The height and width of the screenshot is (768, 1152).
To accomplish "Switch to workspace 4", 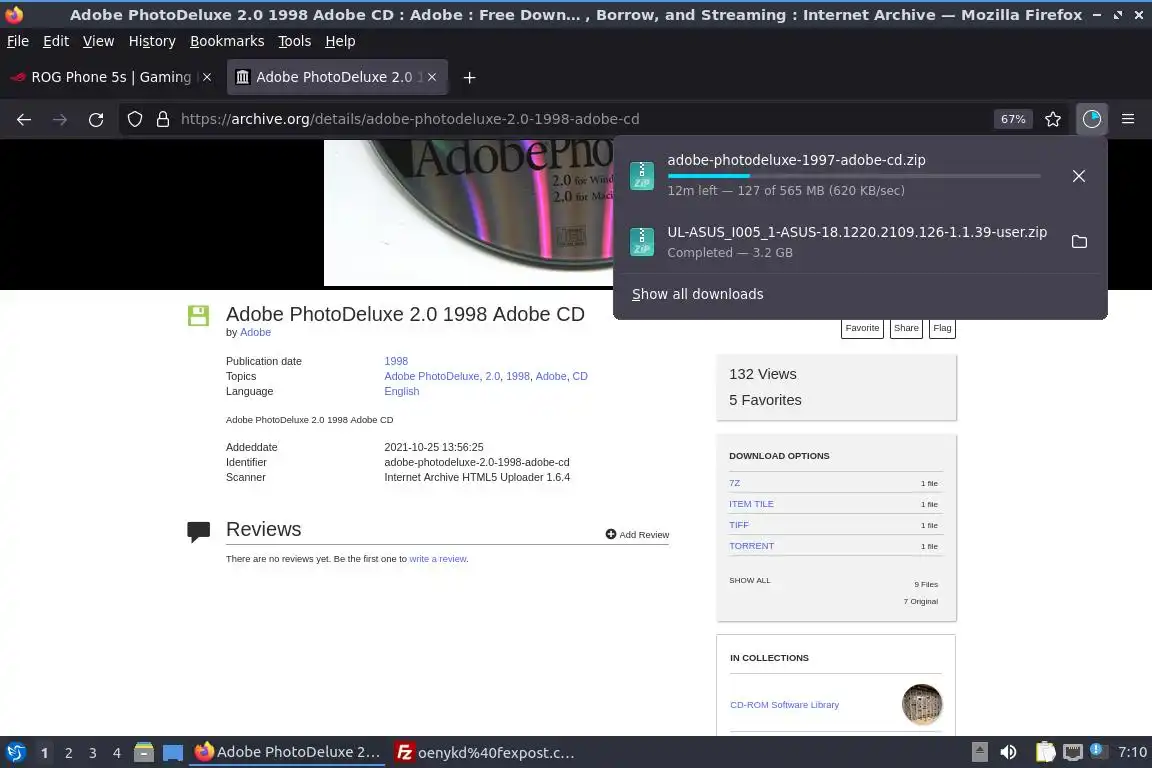I will (117, 753).
